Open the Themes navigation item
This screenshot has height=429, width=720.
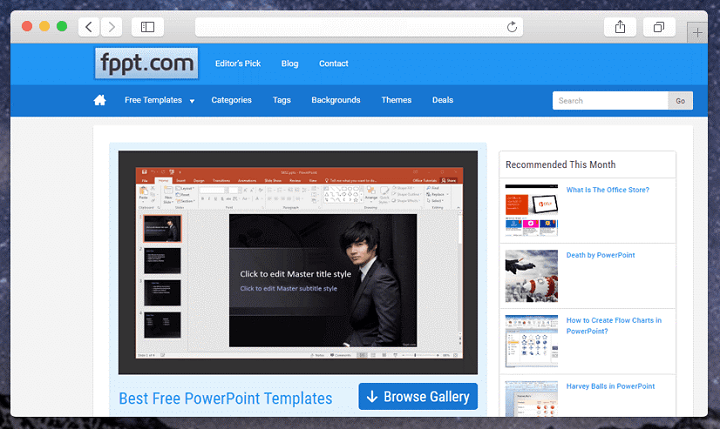coord(396,100)
